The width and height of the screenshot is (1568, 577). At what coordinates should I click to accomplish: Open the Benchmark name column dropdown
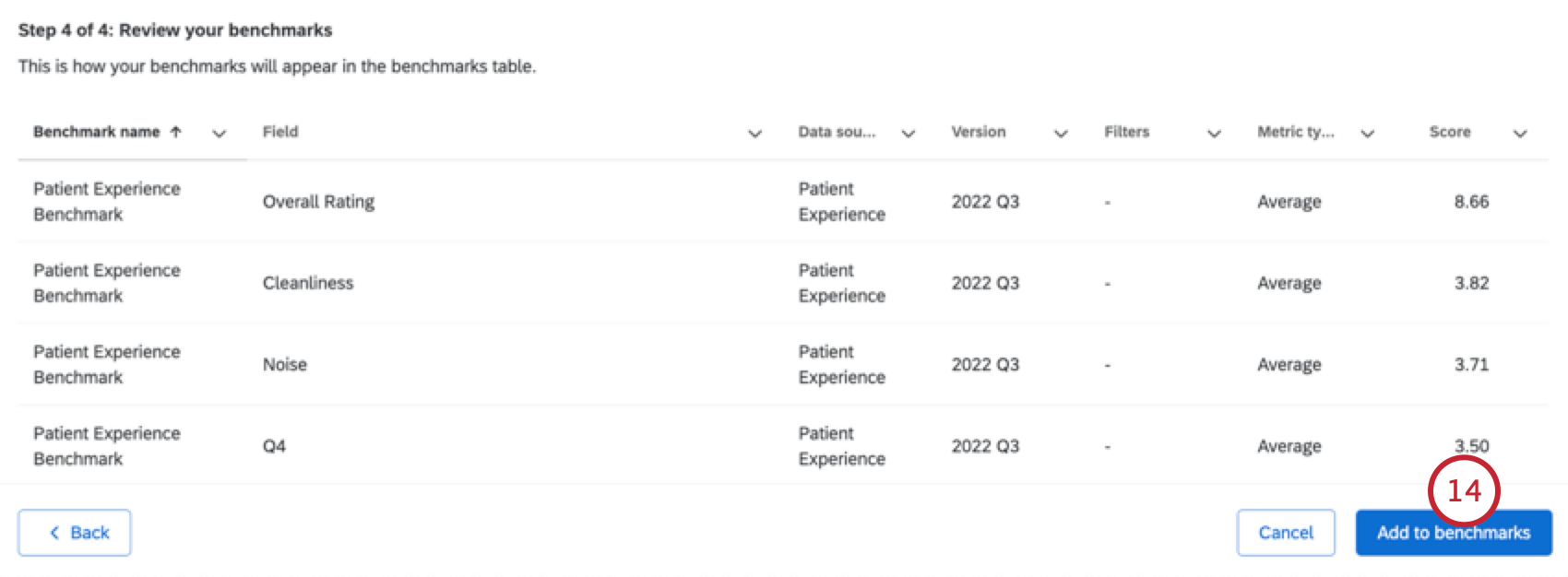(x=220, y=134)
